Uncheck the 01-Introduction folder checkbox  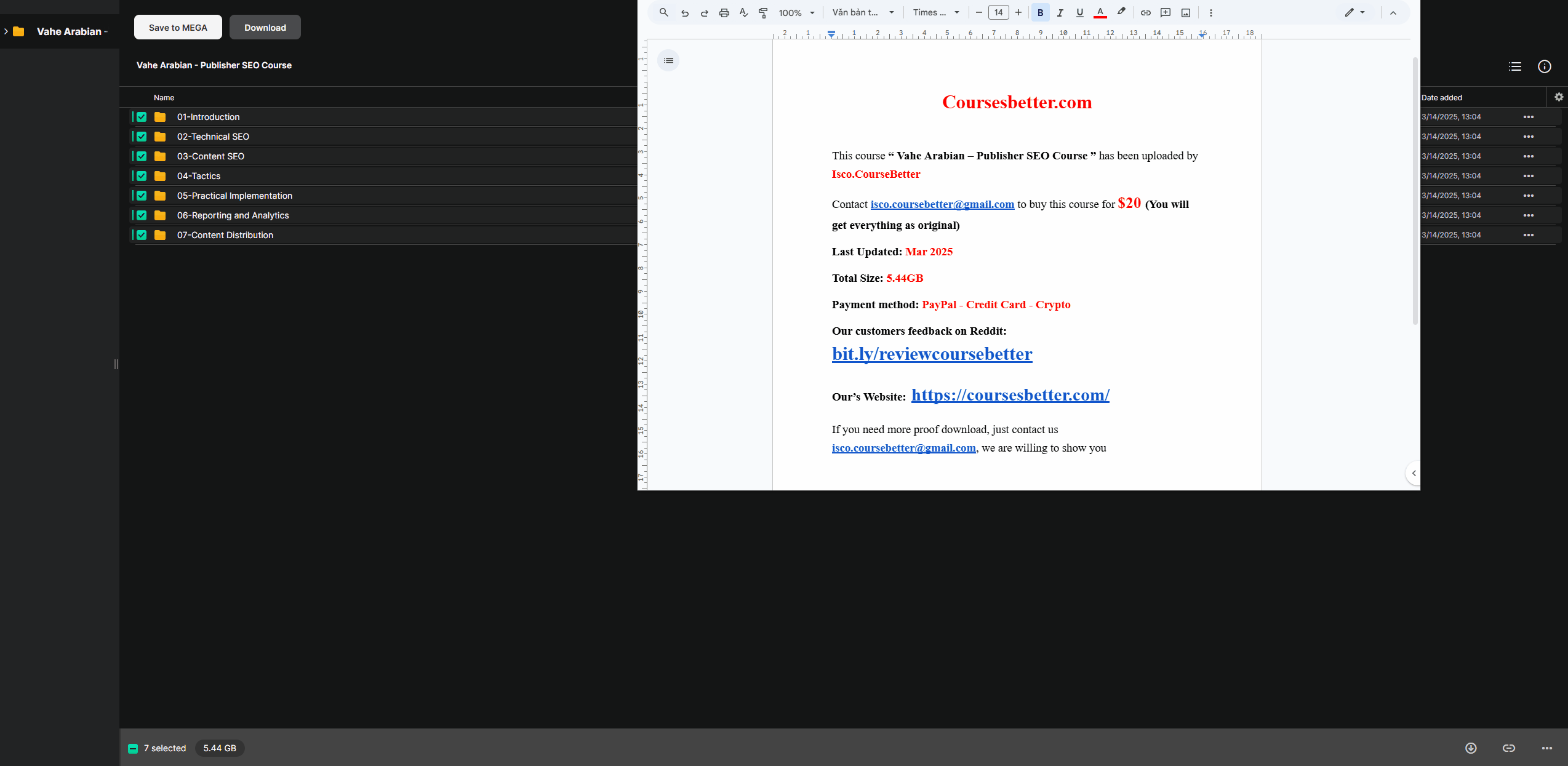click(142, 117)
